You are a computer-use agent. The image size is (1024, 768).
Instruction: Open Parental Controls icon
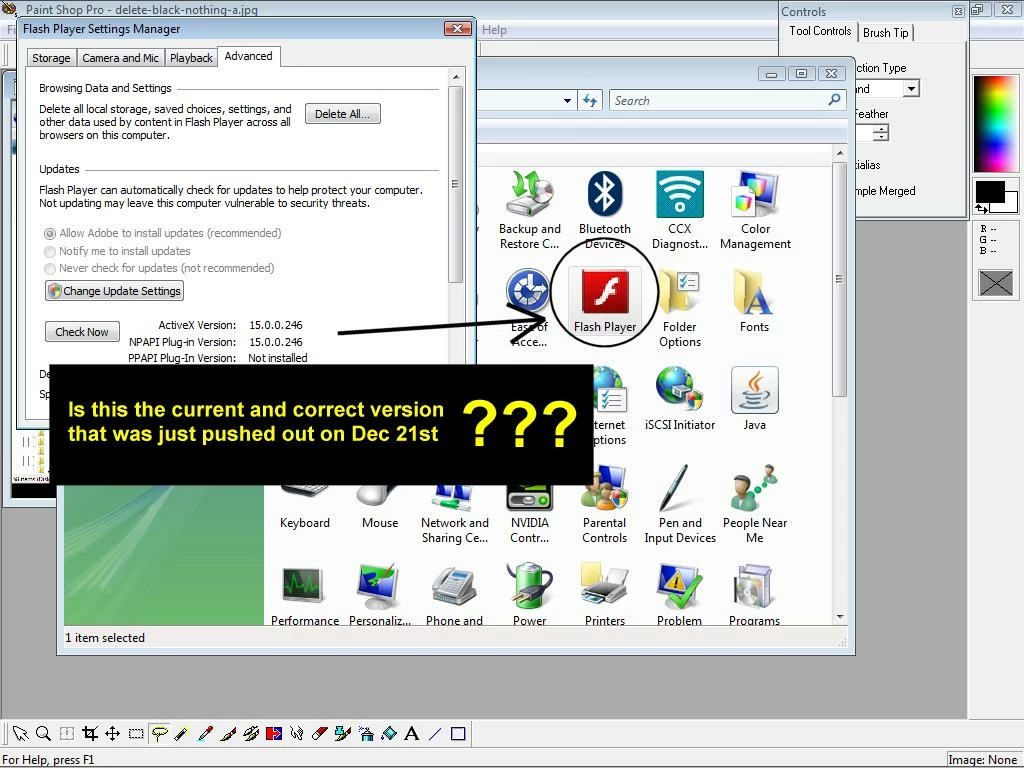(605, 504)
